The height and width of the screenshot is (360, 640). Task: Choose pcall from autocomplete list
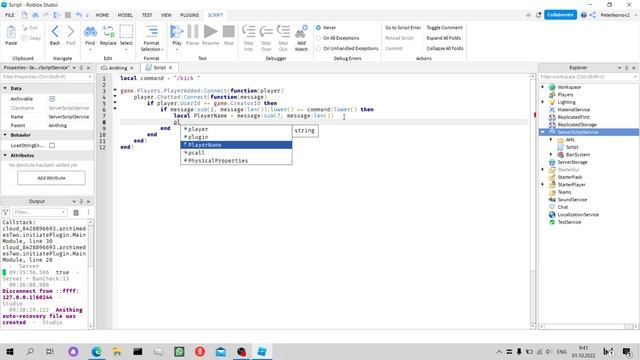tap(236, 153)
